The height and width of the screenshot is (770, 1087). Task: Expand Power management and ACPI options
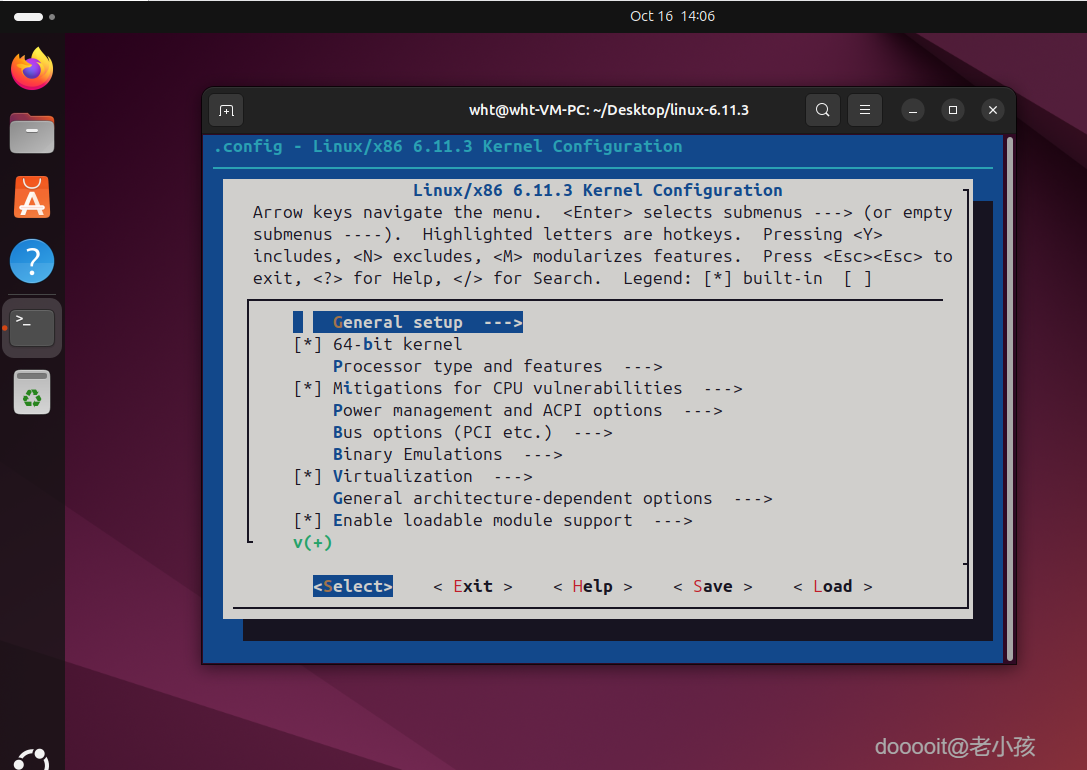coord(528,410)
